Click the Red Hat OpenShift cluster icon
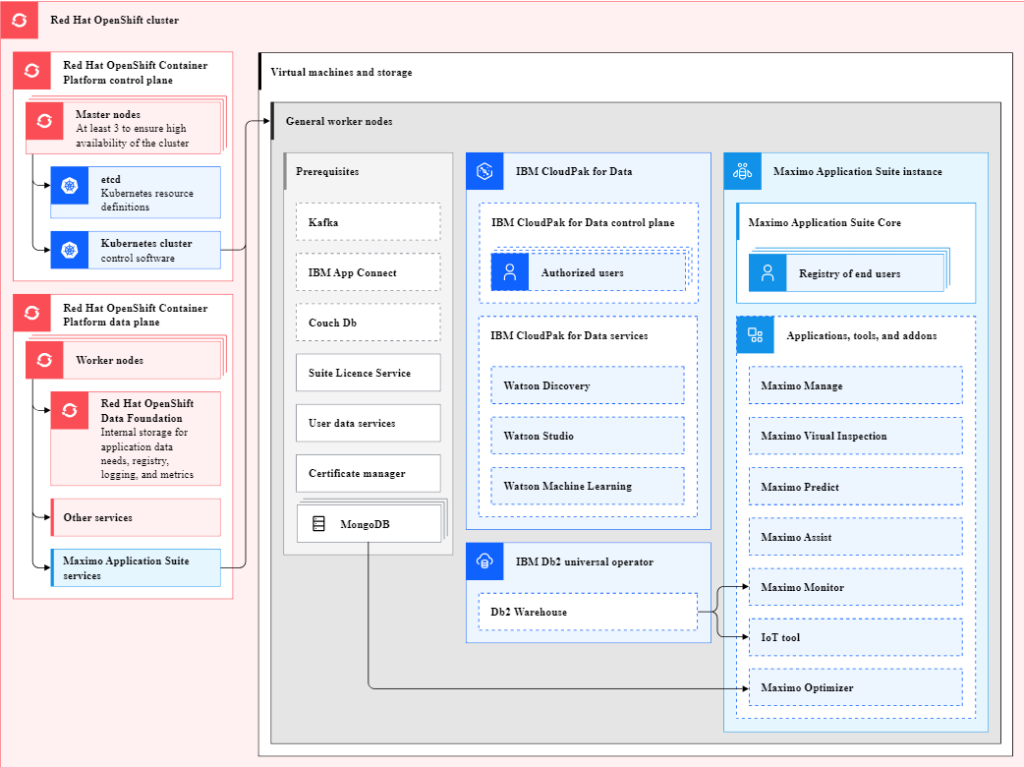This screenshot has width=1024, height=767. (x=20, y=20)
